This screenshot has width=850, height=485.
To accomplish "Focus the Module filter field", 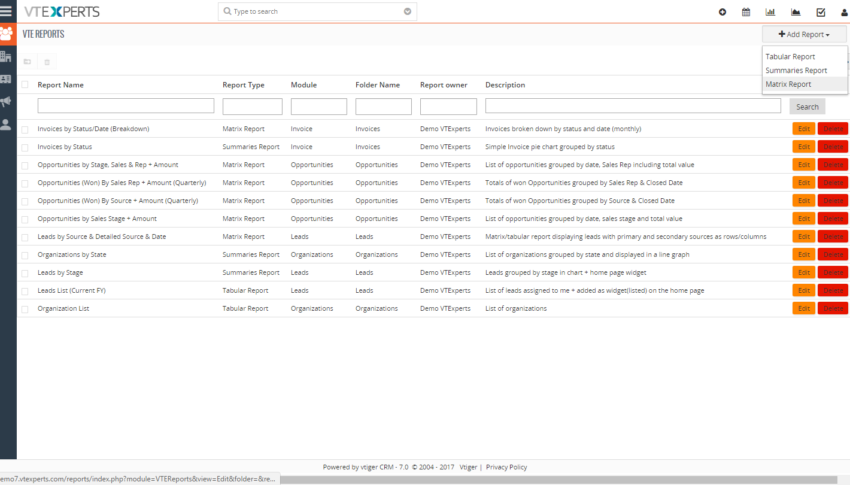I will pyautogui.click(x=319, y=106).
